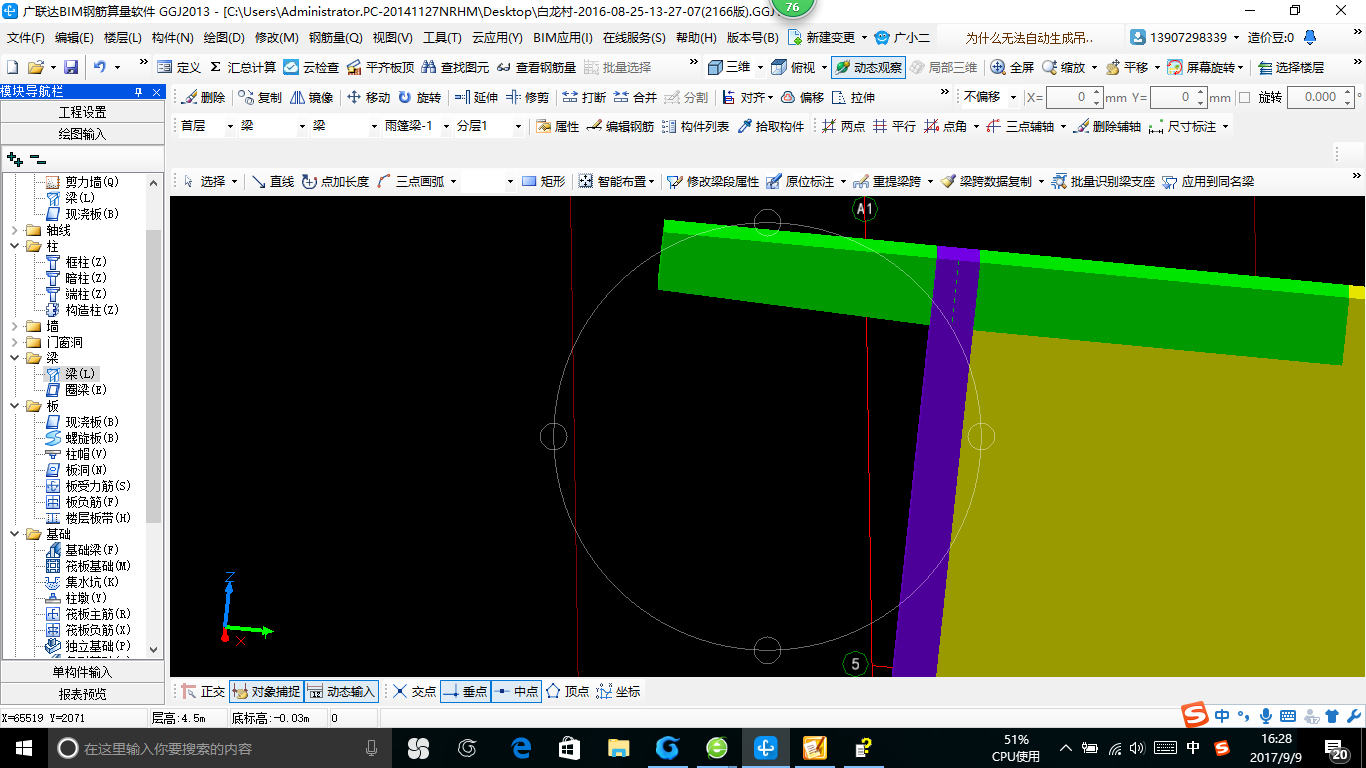This screenshot has height=768, width=1366.
Task: Open the 文件(F) menu
Action: (x=26, y=38)
